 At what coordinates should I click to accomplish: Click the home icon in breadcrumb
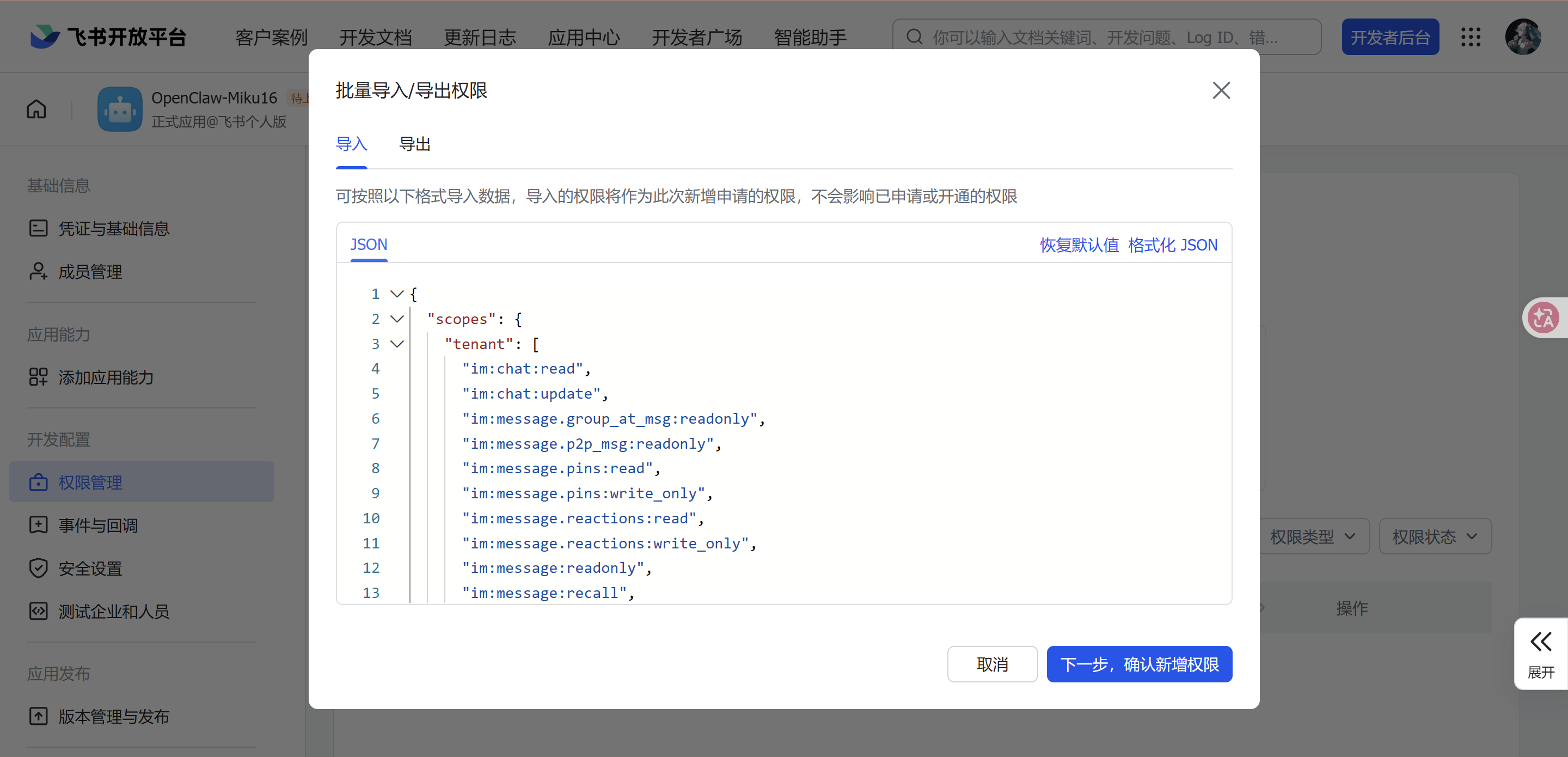(36, 109)
